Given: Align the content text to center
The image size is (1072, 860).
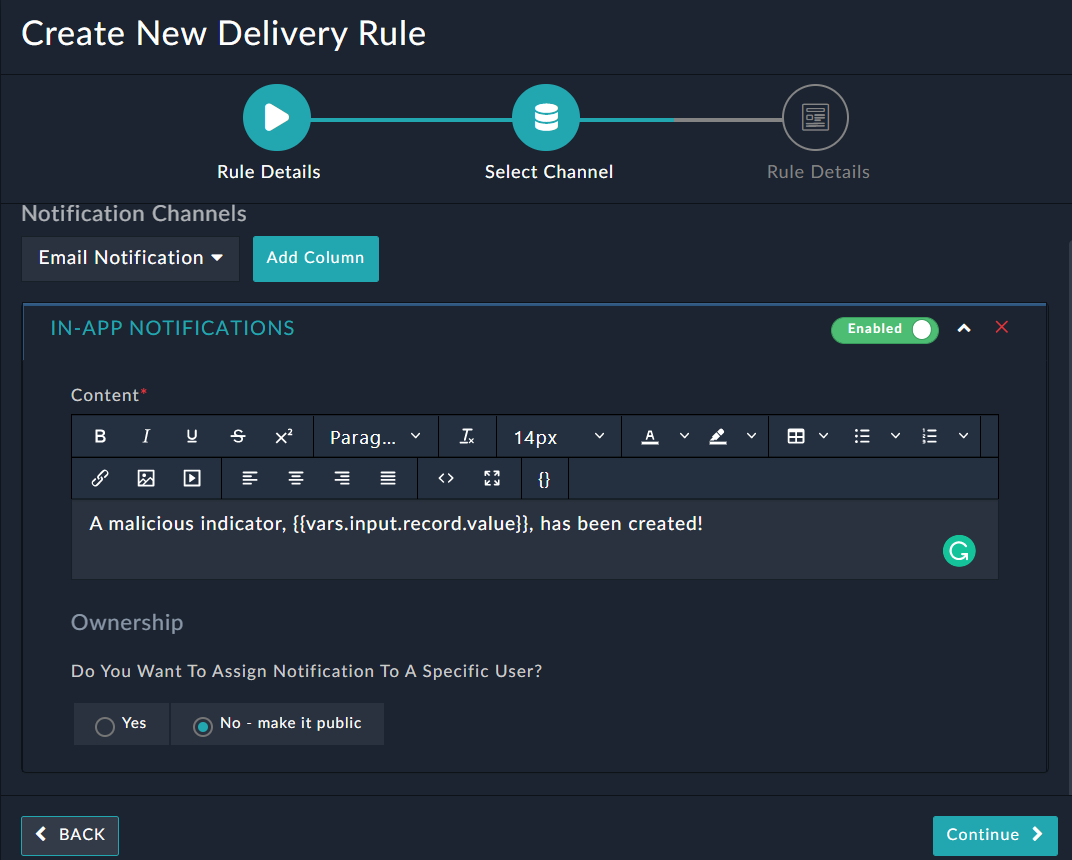Looking at the screenshot, I should (x=296, y=478).
